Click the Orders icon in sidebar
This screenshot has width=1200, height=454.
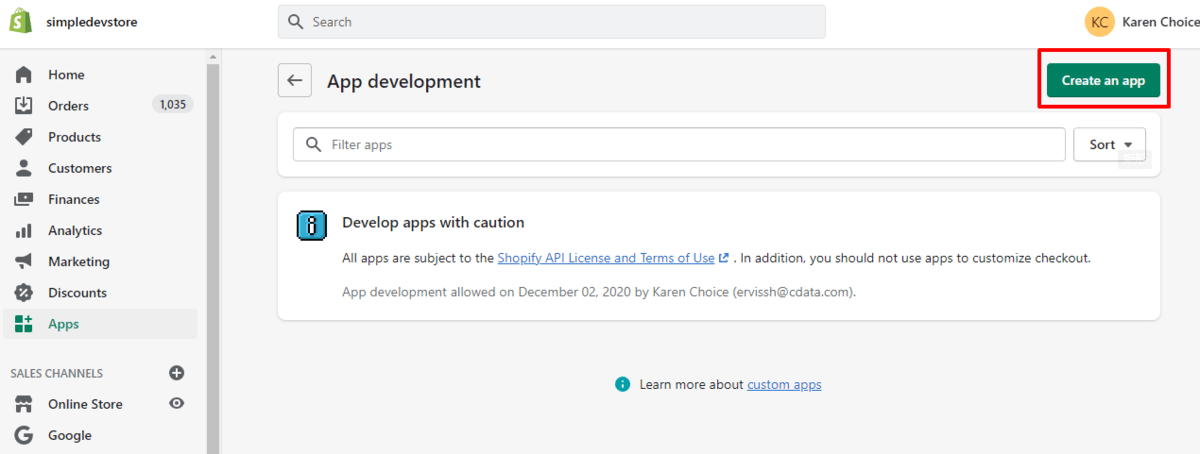24,106
